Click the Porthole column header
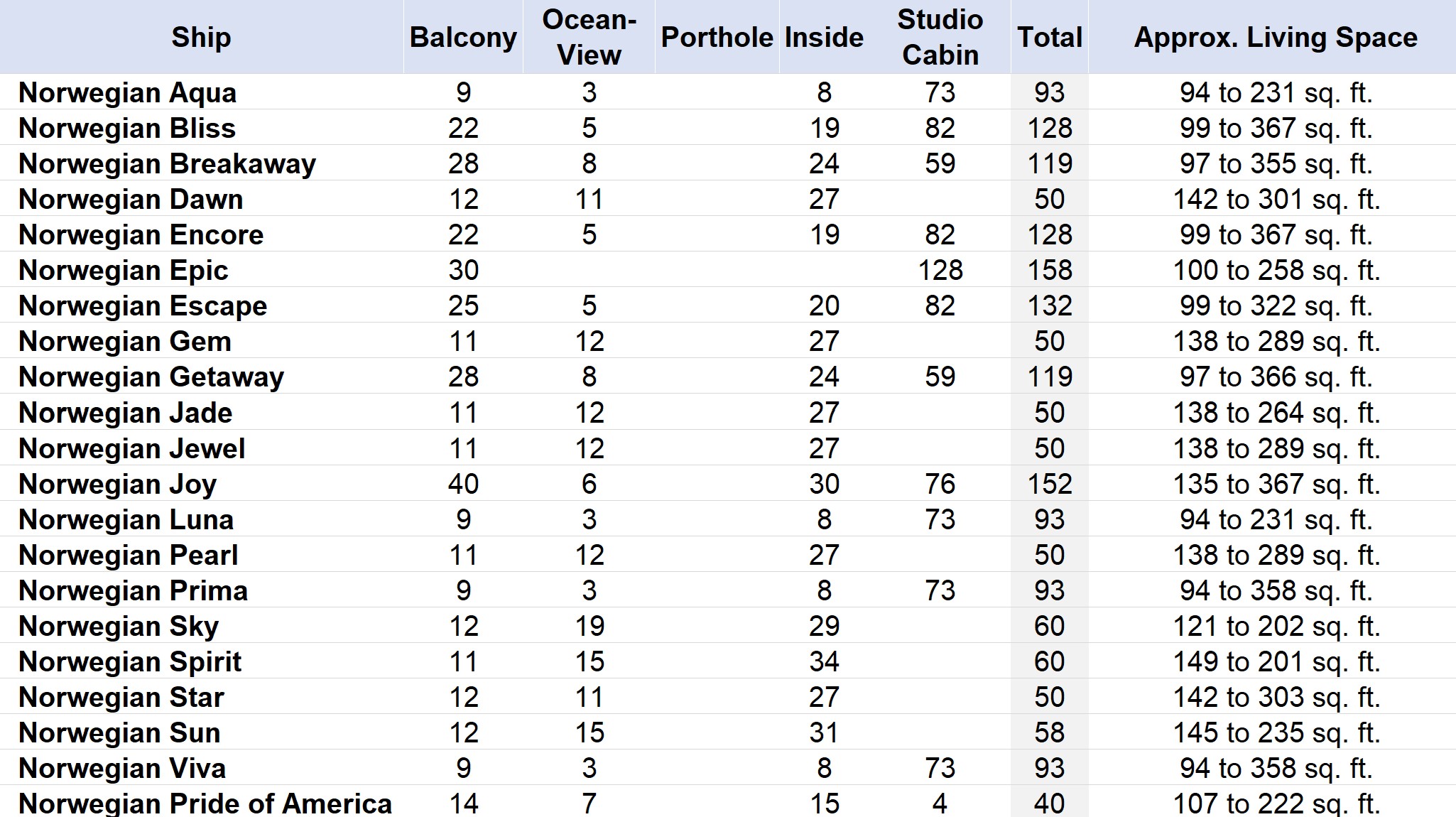Image resolution: width=1456 pixels, height=817 pixels. click(x=717, y=37)
